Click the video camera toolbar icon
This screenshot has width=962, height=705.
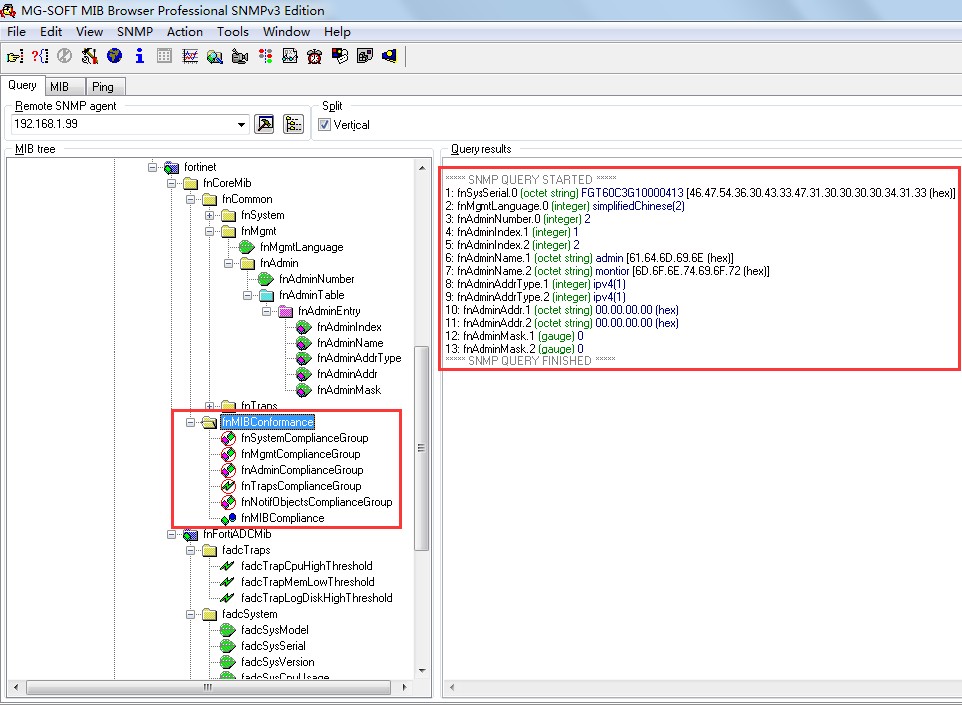click(240, 56)
